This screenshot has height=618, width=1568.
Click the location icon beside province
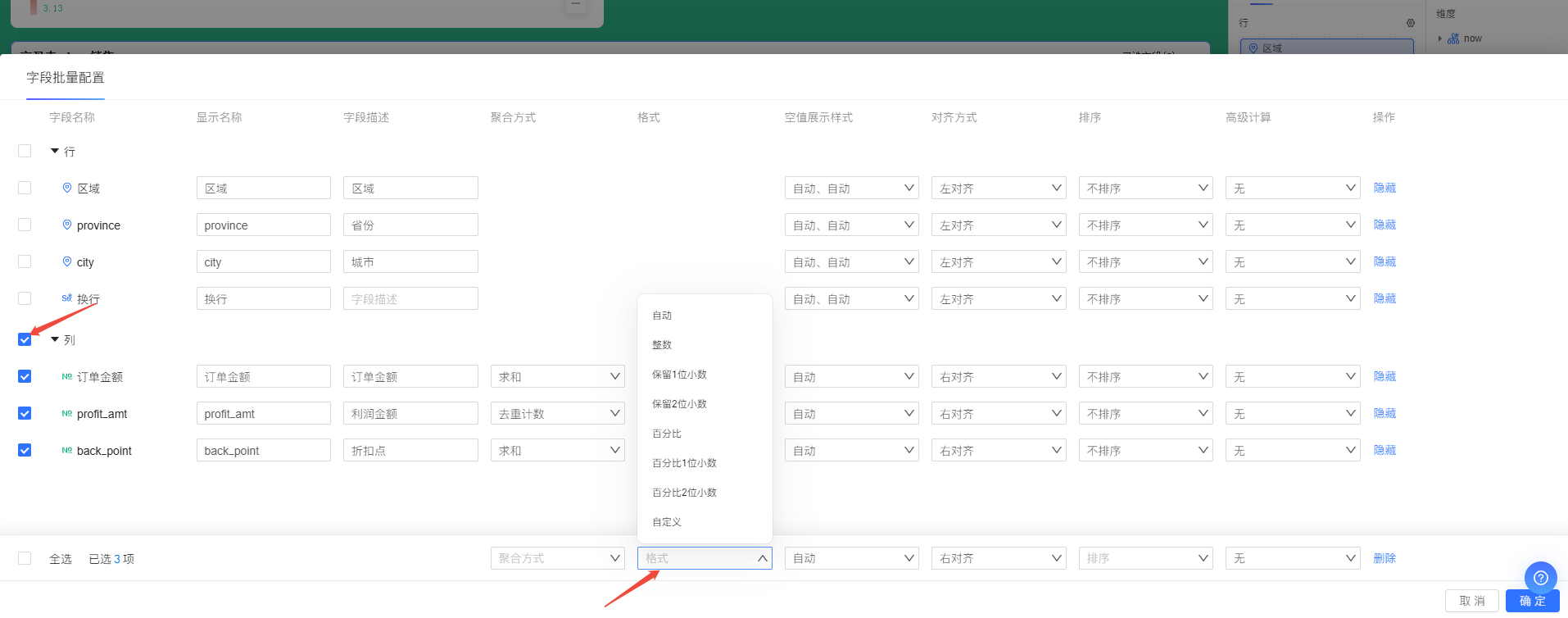[67, 225]
